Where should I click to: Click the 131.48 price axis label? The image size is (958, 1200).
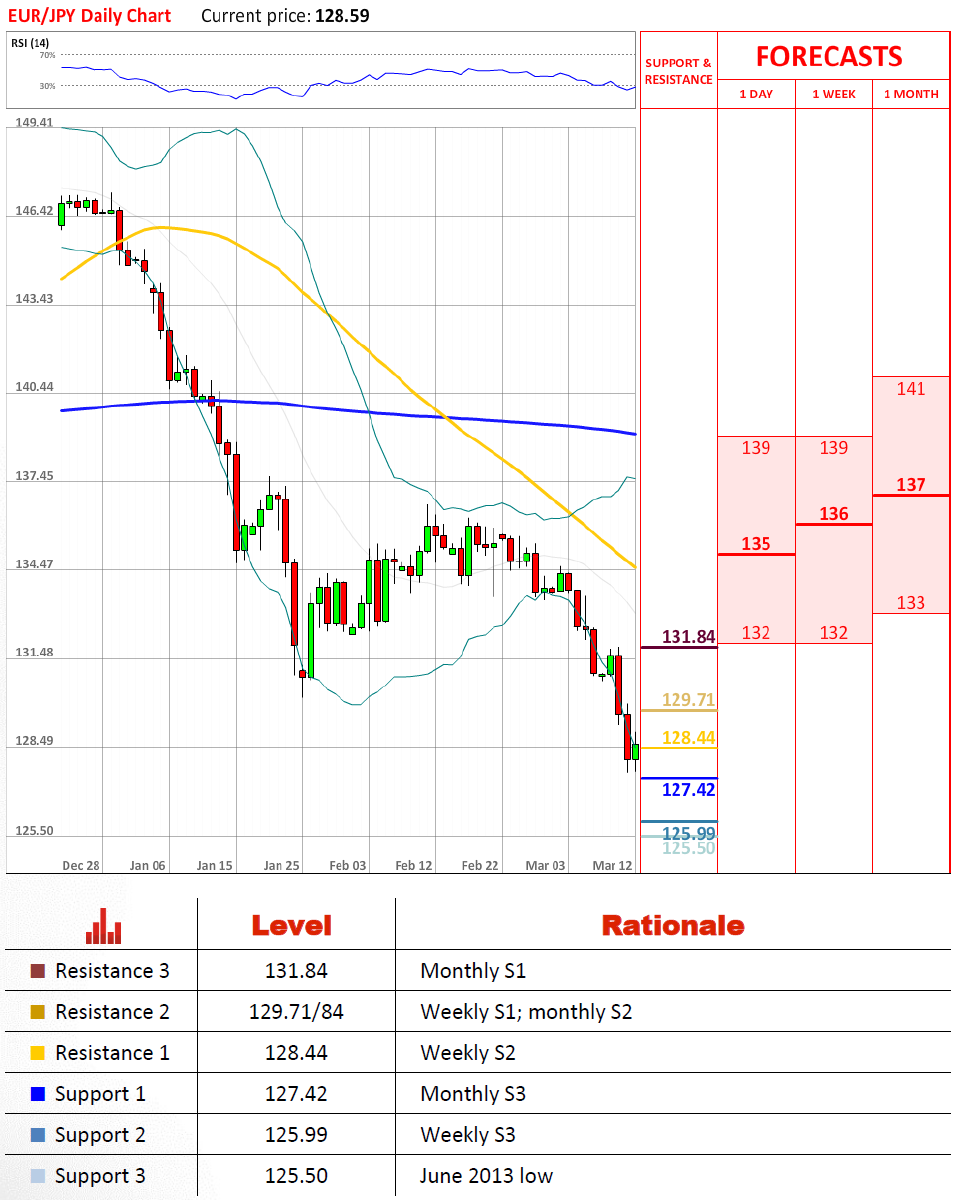[33, 652]
